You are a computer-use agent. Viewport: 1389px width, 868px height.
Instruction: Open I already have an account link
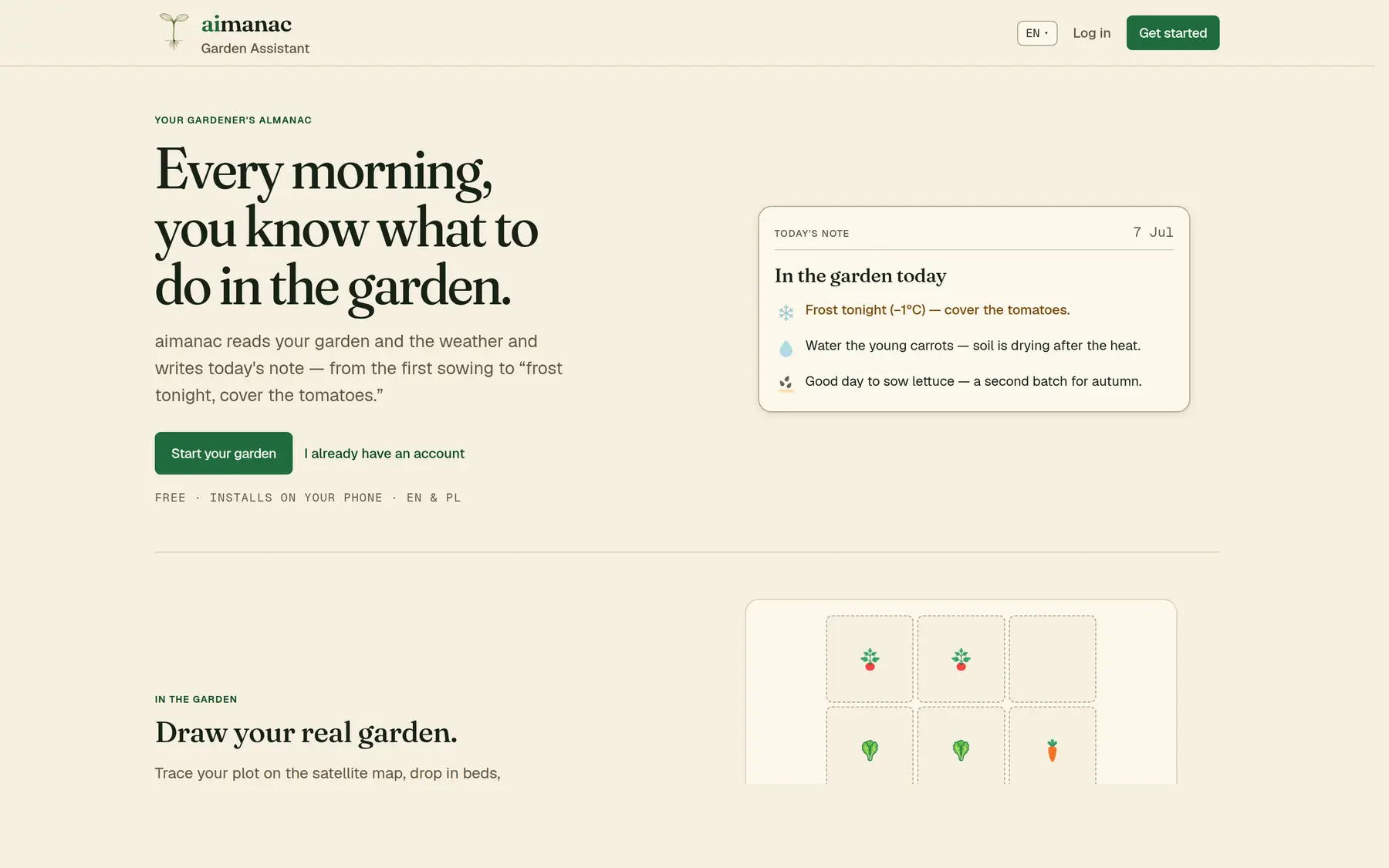[x=384, y=454]
